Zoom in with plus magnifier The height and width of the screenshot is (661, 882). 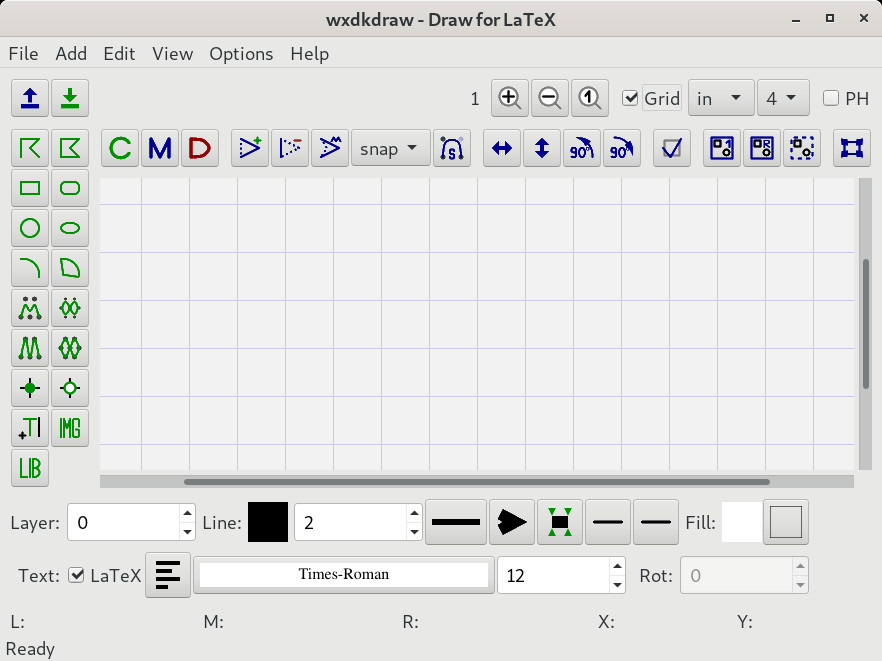510,98
